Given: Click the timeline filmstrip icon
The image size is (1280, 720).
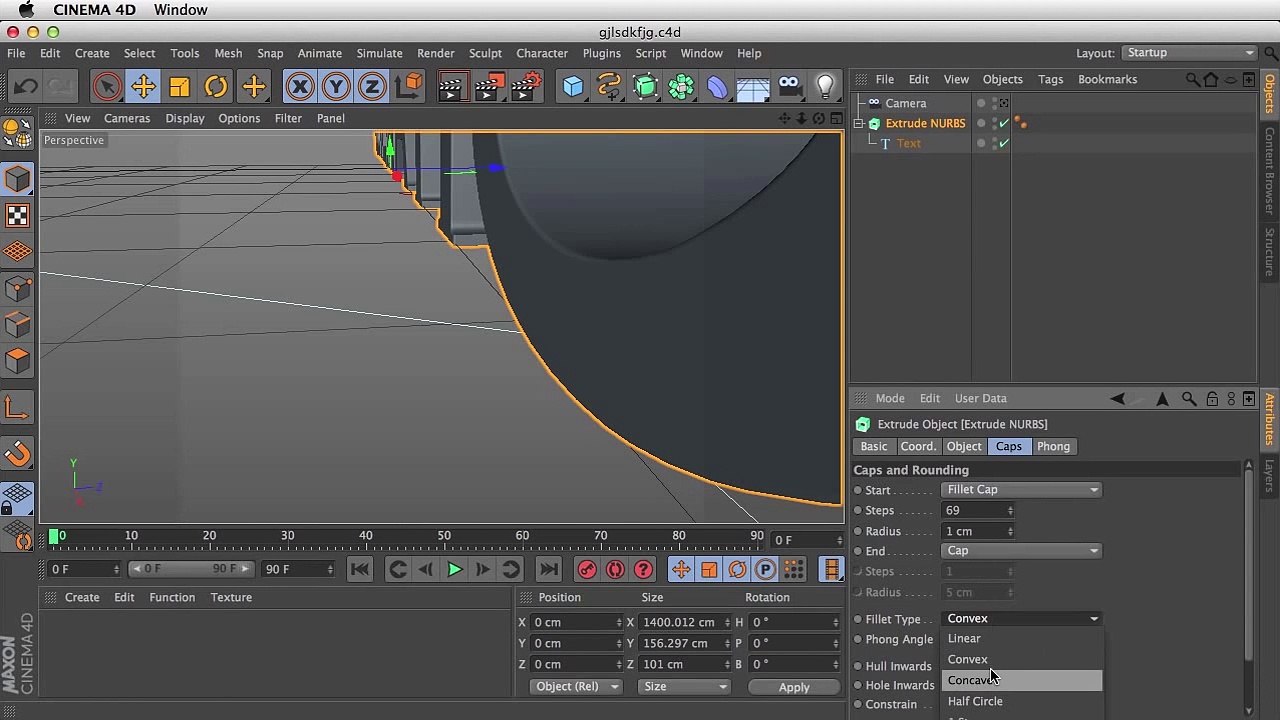Looking at the screenshot, I should tap(832, 569).
